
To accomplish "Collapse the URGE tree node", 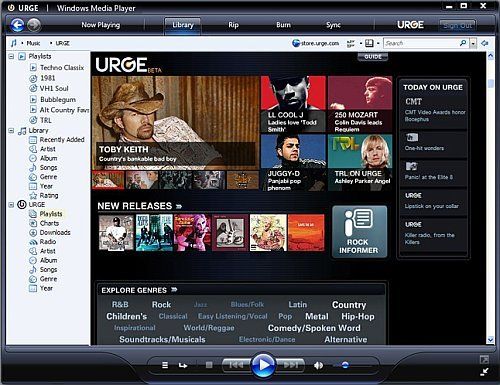I will point(11,205).
